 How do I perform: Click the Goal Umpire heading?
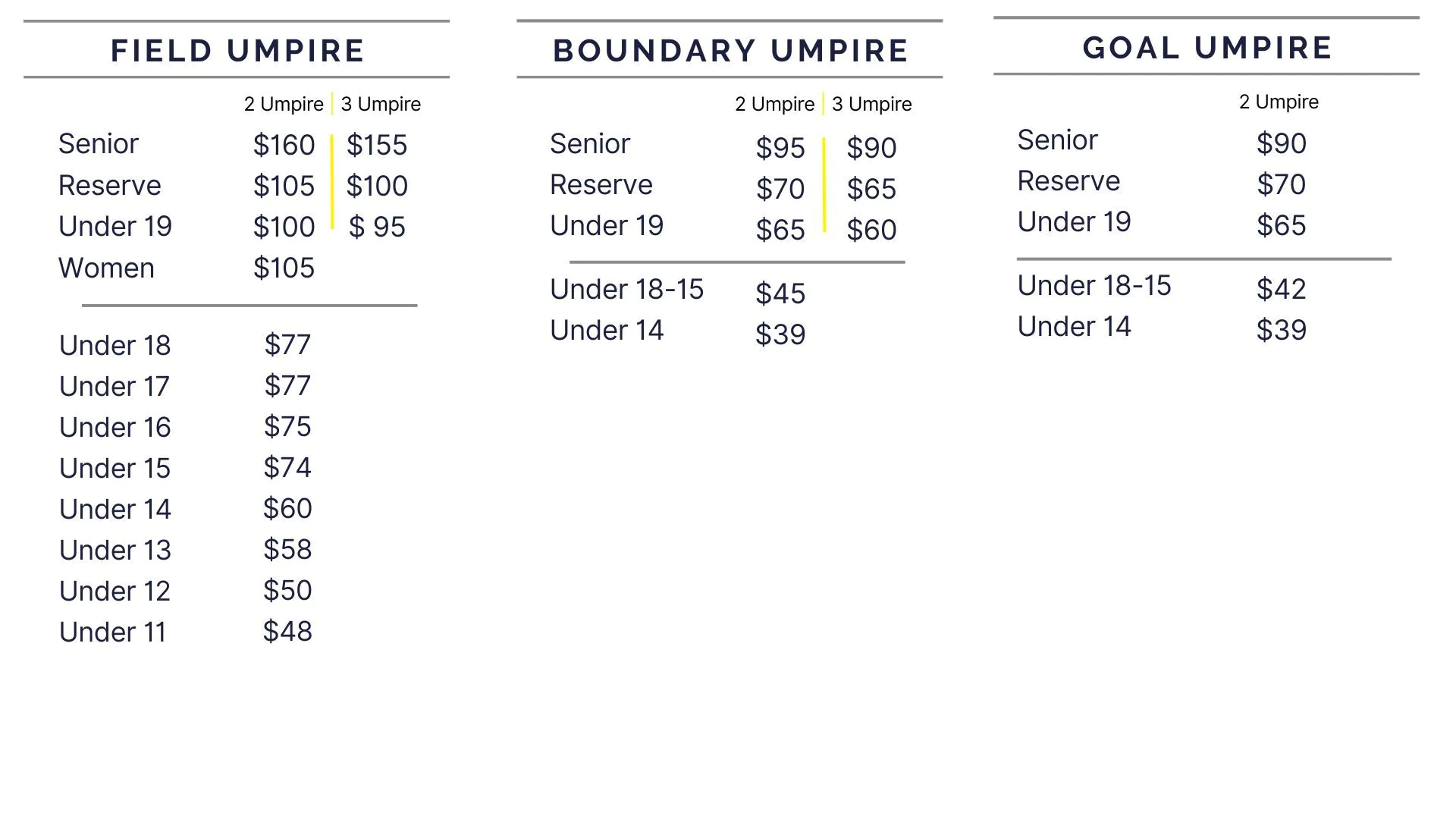click(x=1207, y=48)
